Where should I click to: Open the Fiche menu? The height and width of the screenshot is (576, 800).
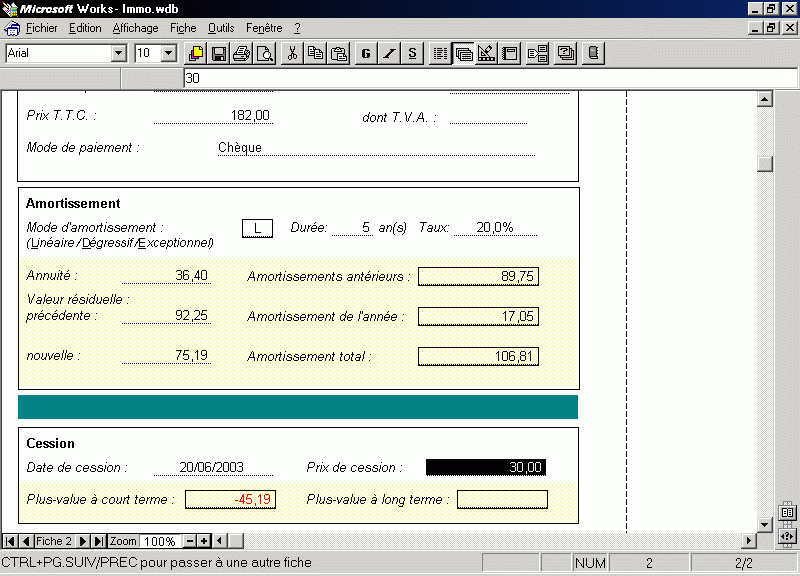tap(183, 28)
